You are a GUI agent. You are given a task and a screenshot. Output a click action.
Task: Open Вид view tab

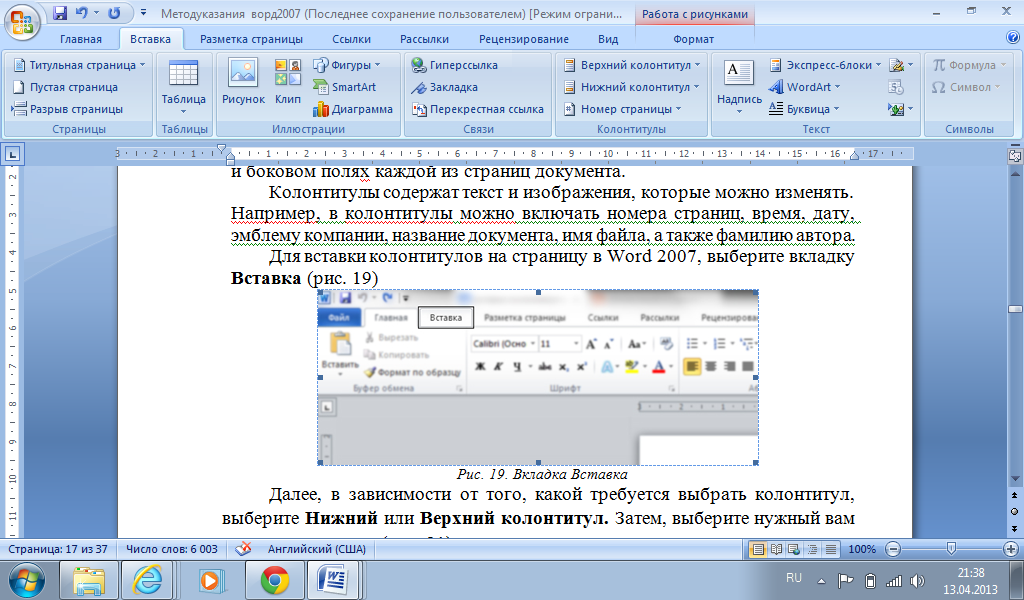pyautogui.click(x=608, y=39)
